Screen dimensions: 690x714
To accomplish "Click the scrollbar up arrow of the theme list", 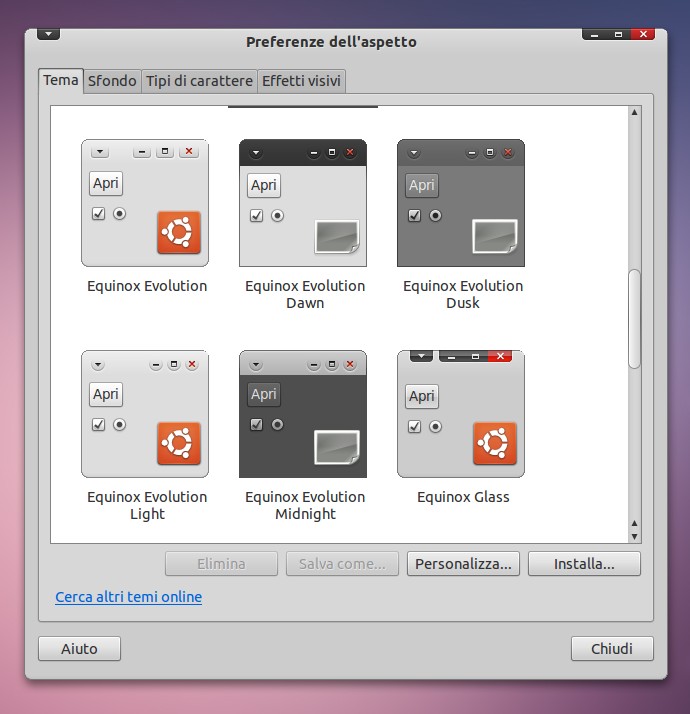I will click(634, 112).
